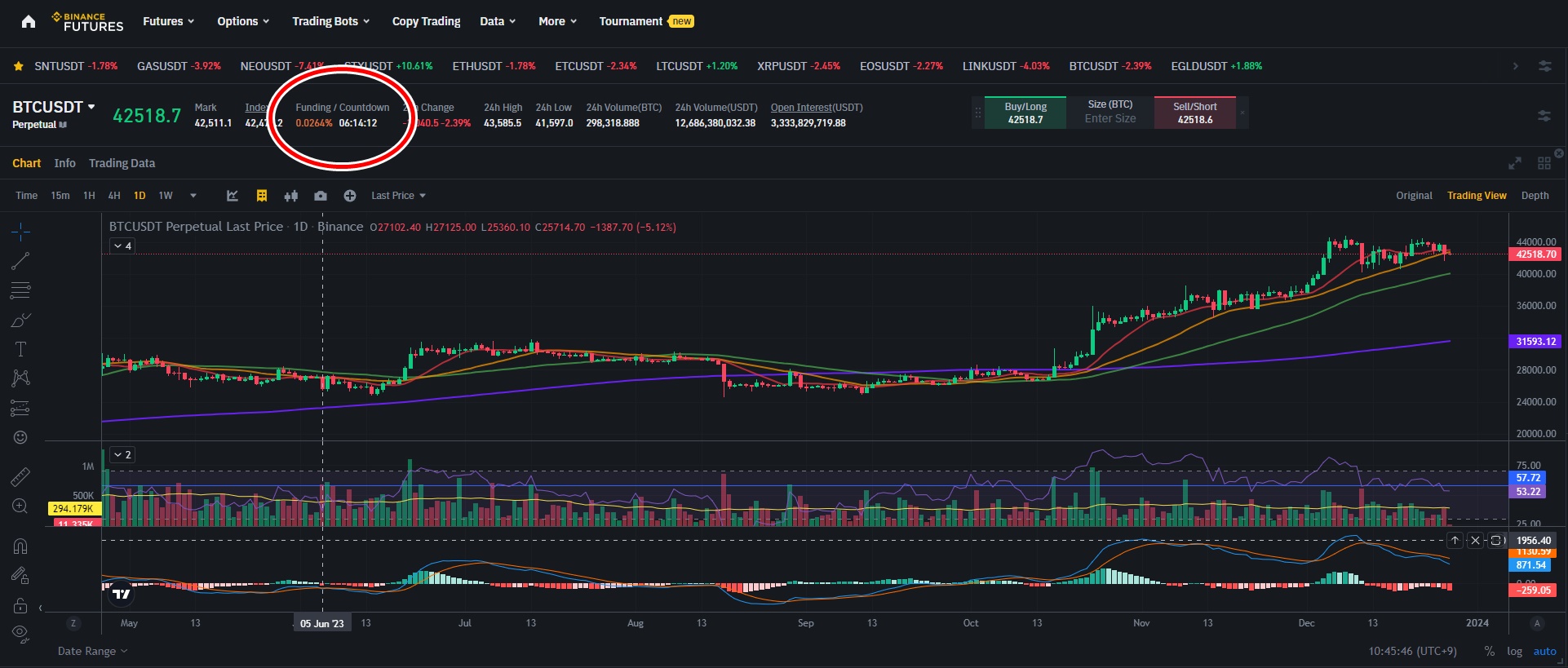Expand the 2 indicators legend in volume pane

(x=122, y=454)
